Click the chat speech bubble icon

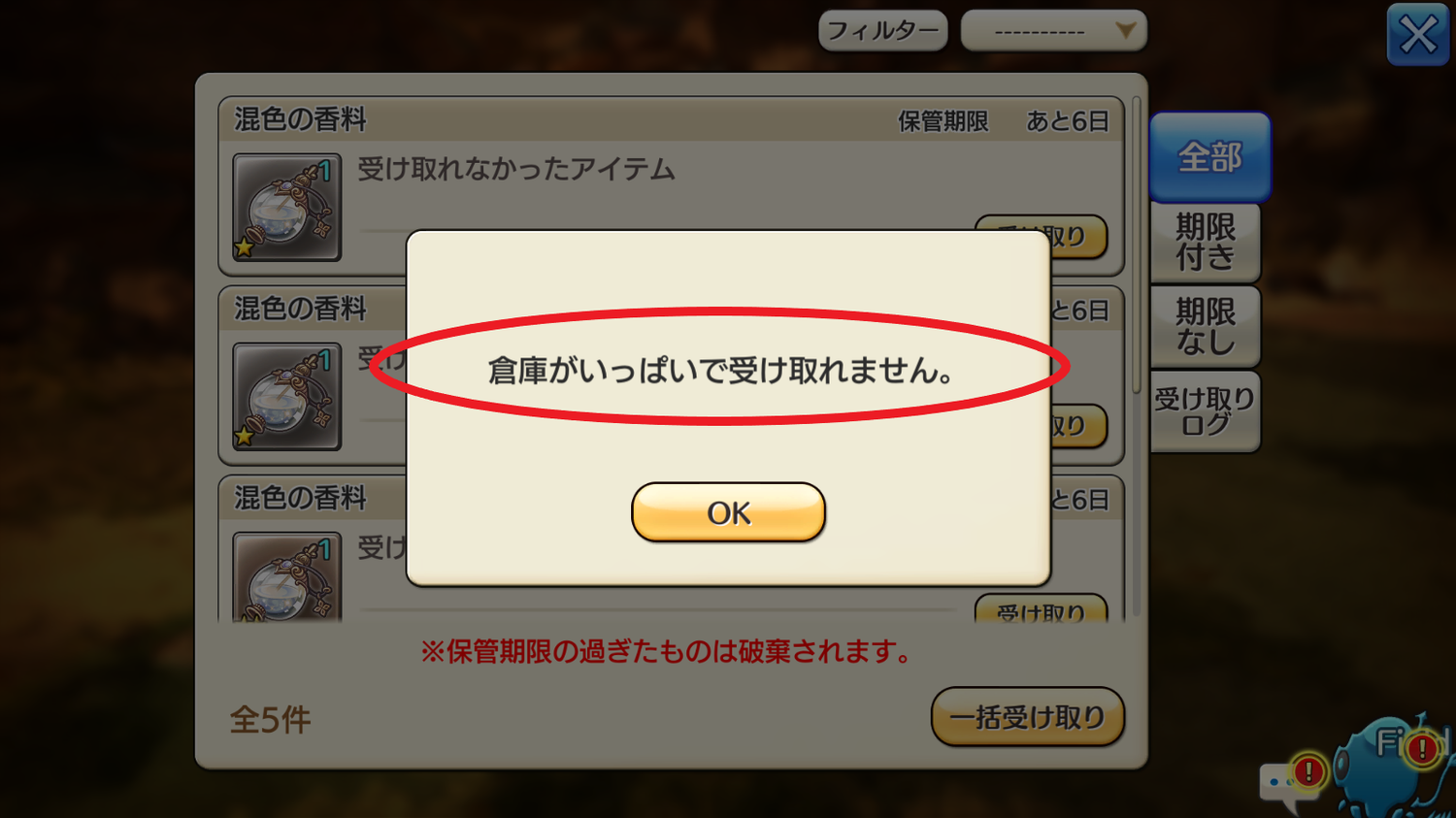1284,787
